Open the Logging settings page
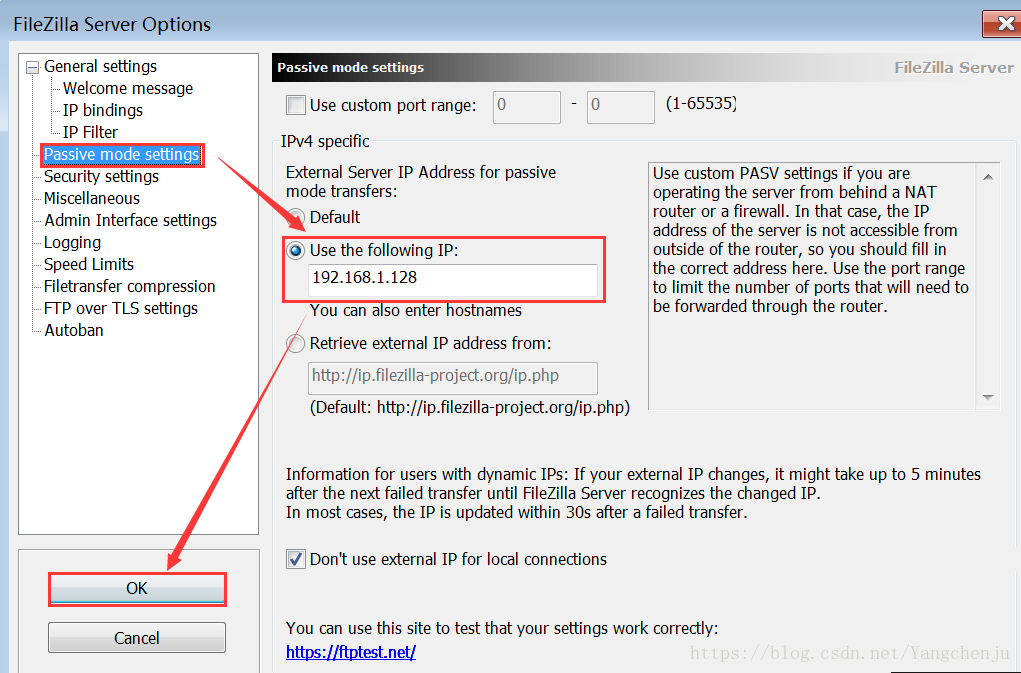The width and height of the screenshot is (1021, 673). (x=72, y=243)
